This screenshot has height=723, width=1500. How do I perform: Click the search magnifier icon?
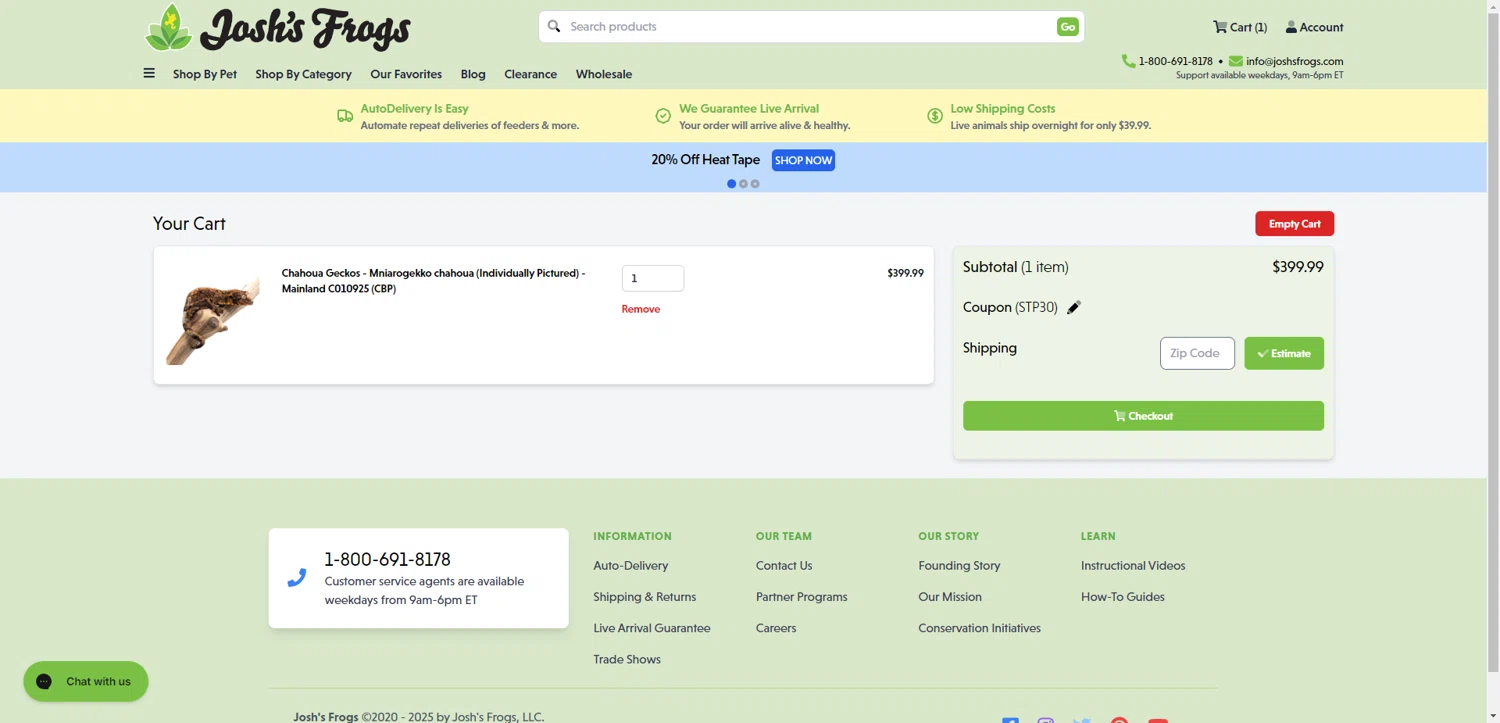click(x=554, y=26)
